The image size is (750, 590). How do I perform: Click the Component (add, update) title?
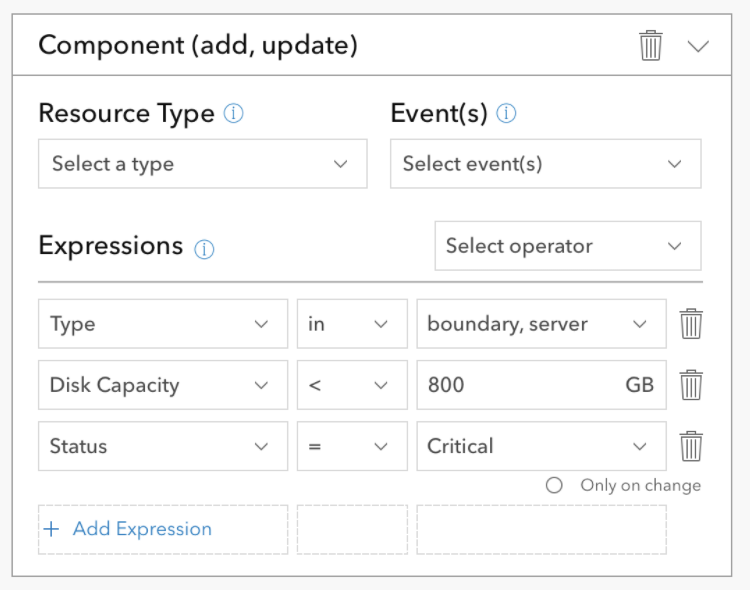pyautogui.click(x=198, y=45)
